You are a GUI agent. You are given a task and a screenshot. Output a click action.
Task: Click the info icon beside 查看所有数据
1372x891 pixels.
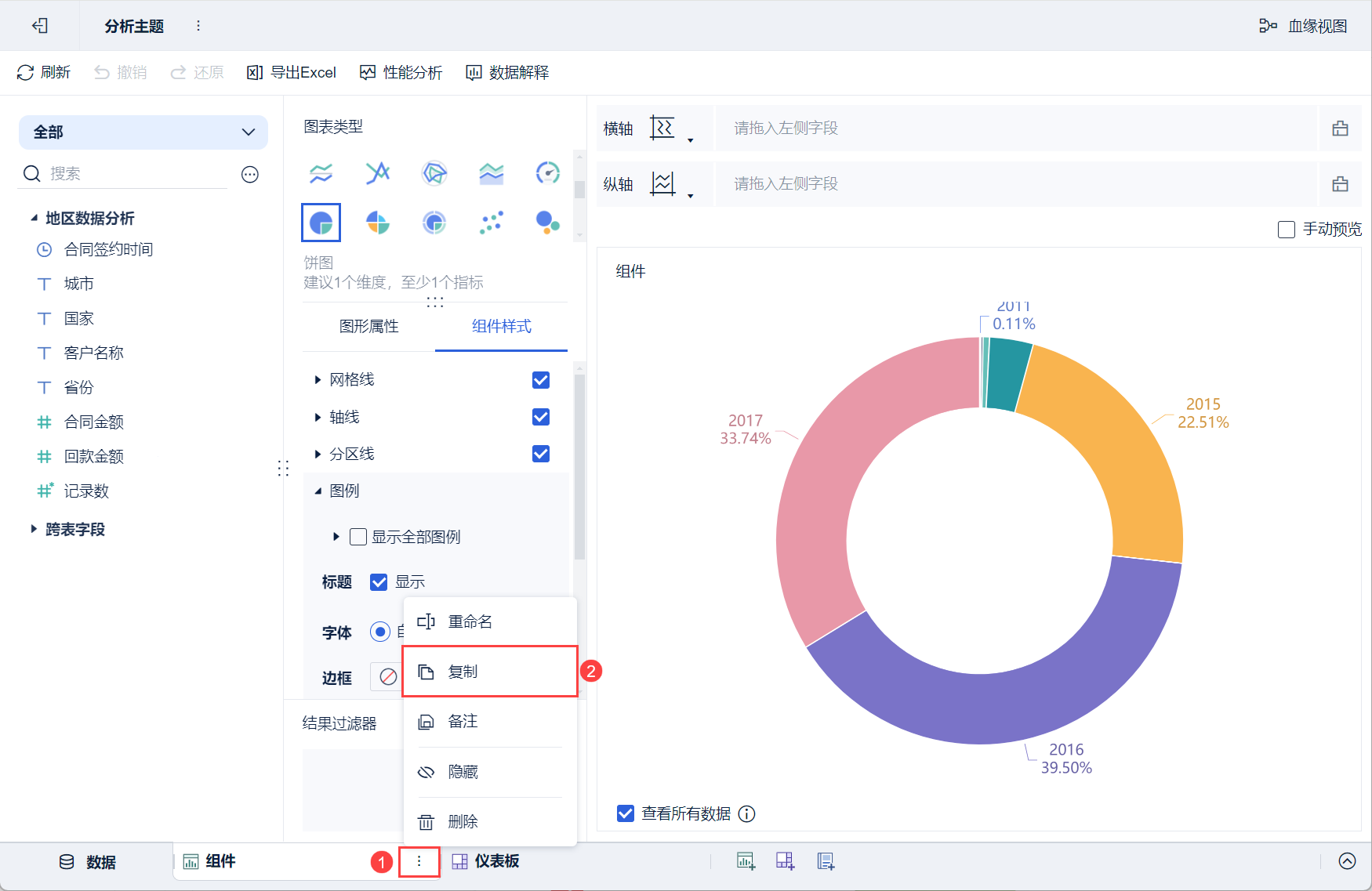tap(747, 814)
